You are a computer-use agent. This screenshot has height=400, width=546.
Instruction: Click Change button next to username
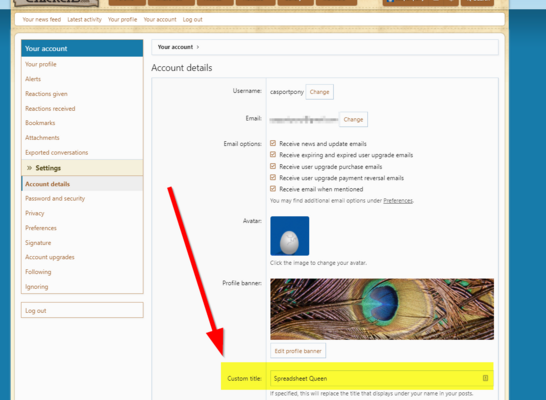point(319,92)
